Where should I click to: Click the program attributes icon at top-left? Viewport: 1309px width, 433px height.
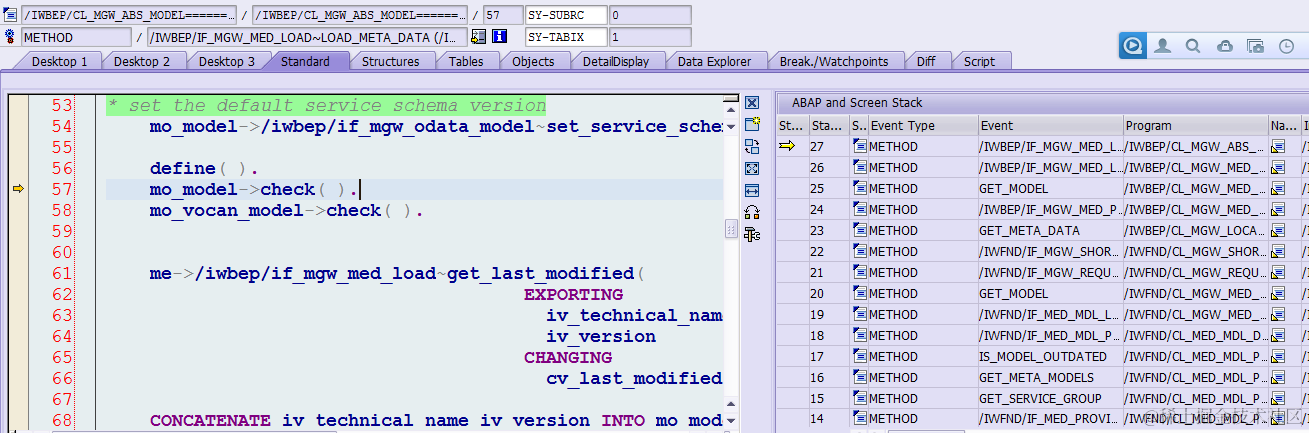point(10,15)
